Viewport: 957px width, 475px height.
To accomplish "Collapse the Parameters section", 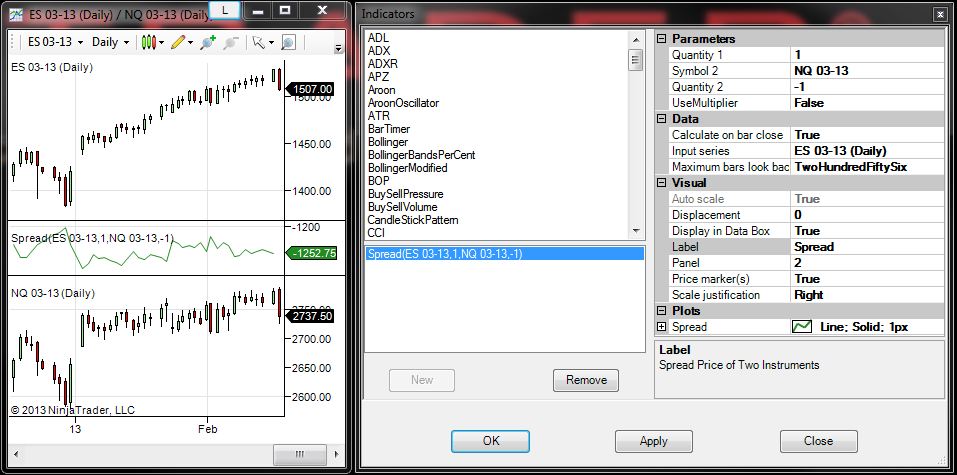I will (661, 39).
